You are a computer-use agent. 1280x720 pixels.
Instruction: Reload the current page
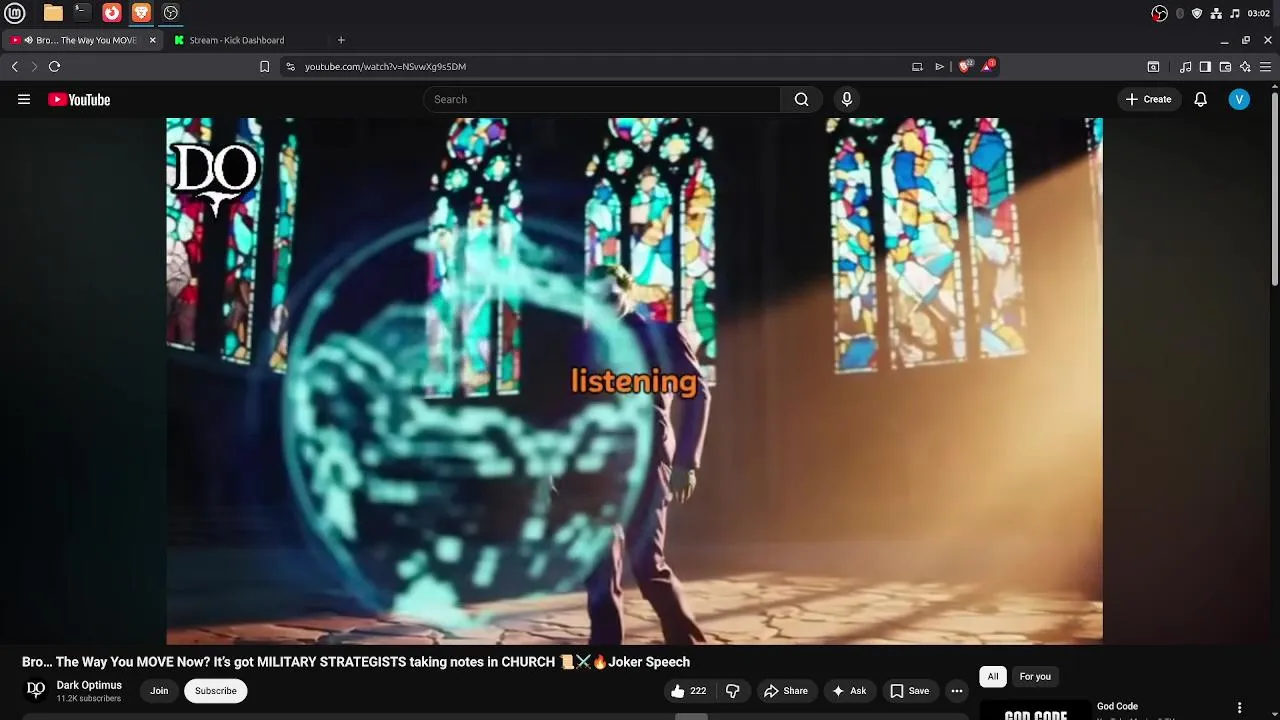click(x=54, y=66)
